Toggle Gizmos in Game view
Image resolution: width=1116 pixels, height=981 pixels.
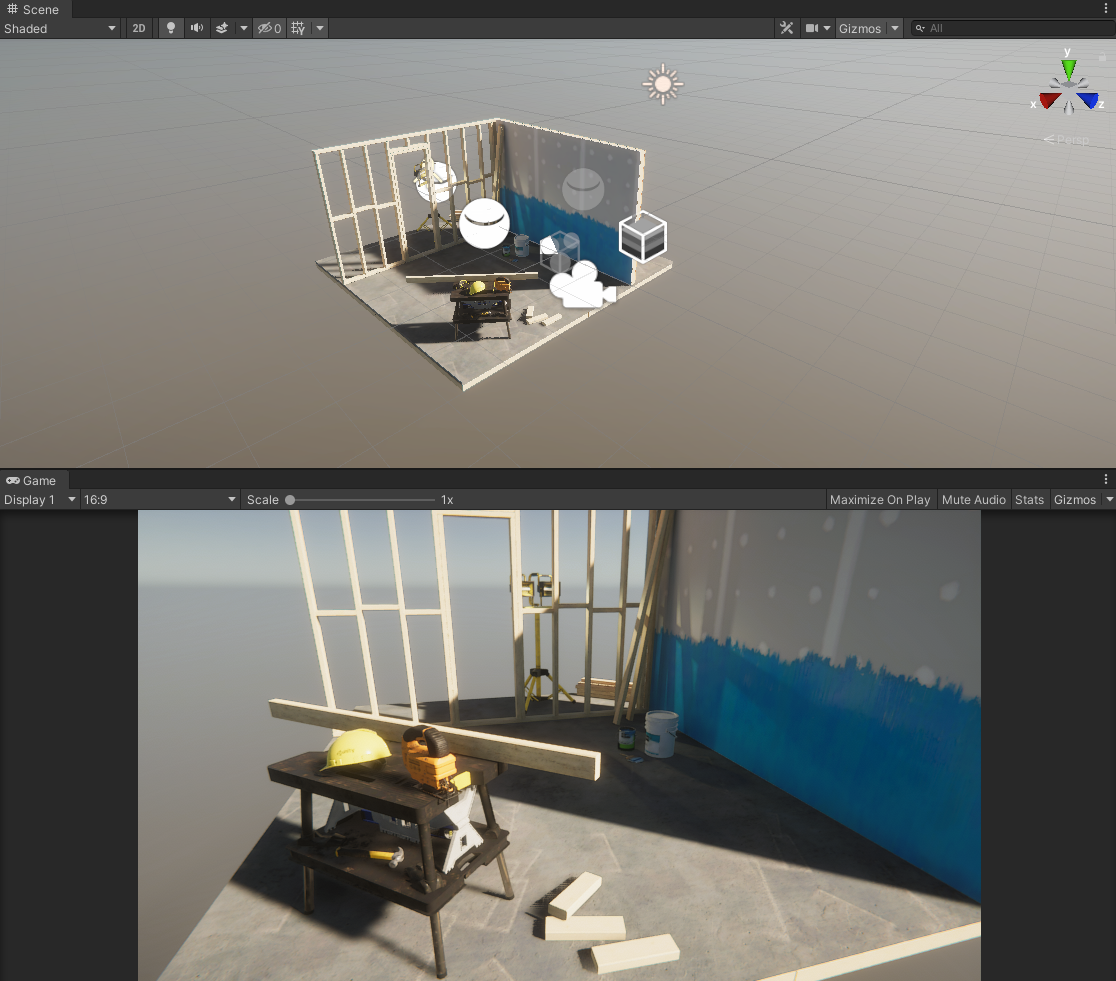click(1075, 500)
